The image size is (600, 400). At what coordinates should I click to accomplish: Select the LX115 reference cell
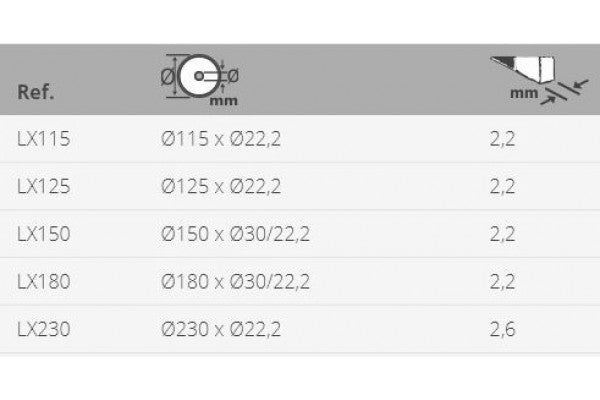[x=43, y=140]
